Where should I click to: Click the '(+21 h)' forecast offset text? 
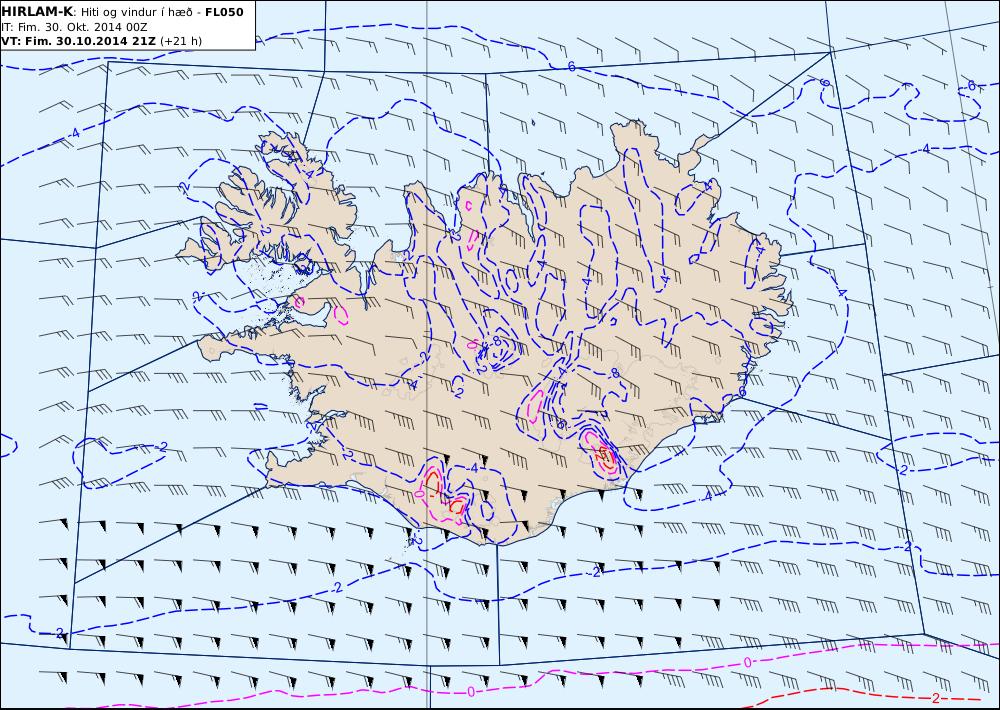pos(181,41)
